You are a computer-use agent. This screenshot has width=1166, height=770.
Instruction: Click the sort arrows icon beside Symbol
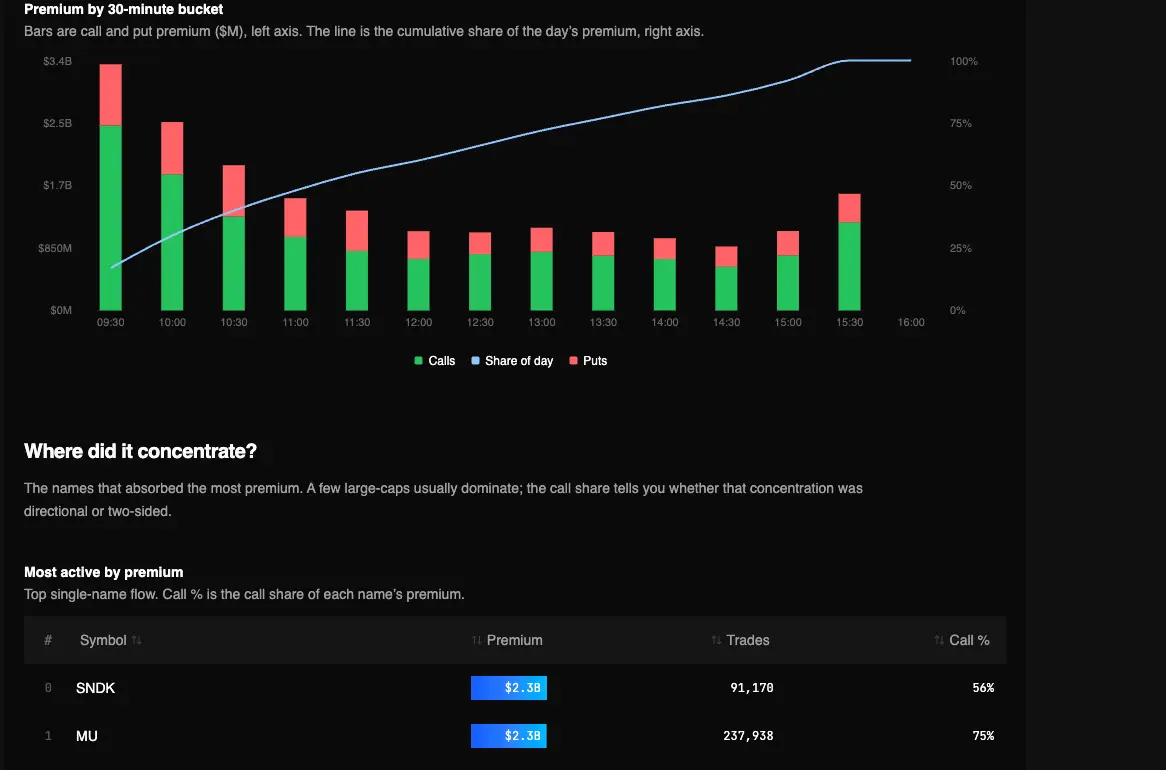pyautogui.click(x=136, y=641)
